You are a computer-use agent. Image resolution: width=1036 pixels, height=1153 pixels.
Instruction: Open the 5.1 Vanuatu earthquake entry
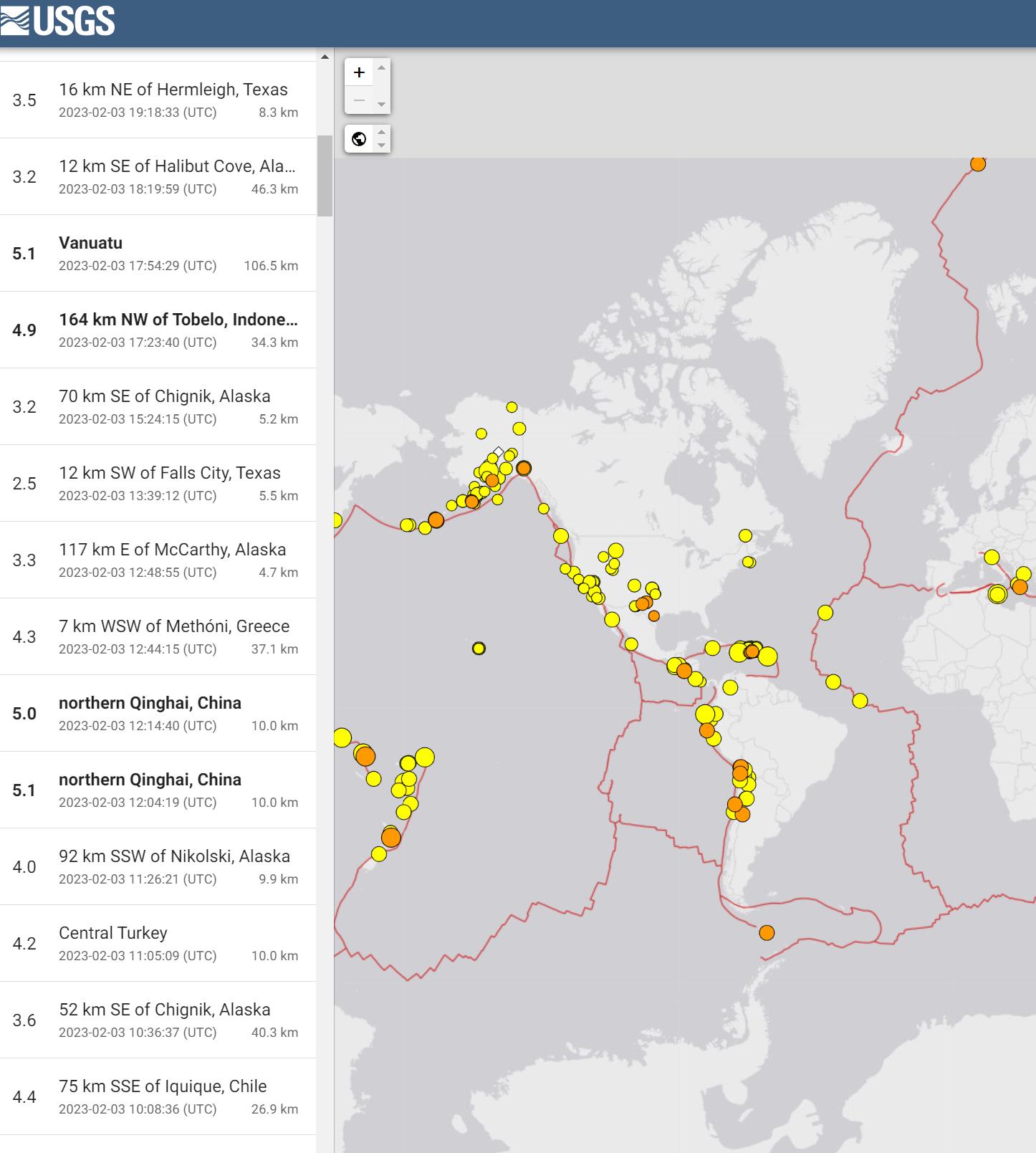tap(158, 254)
